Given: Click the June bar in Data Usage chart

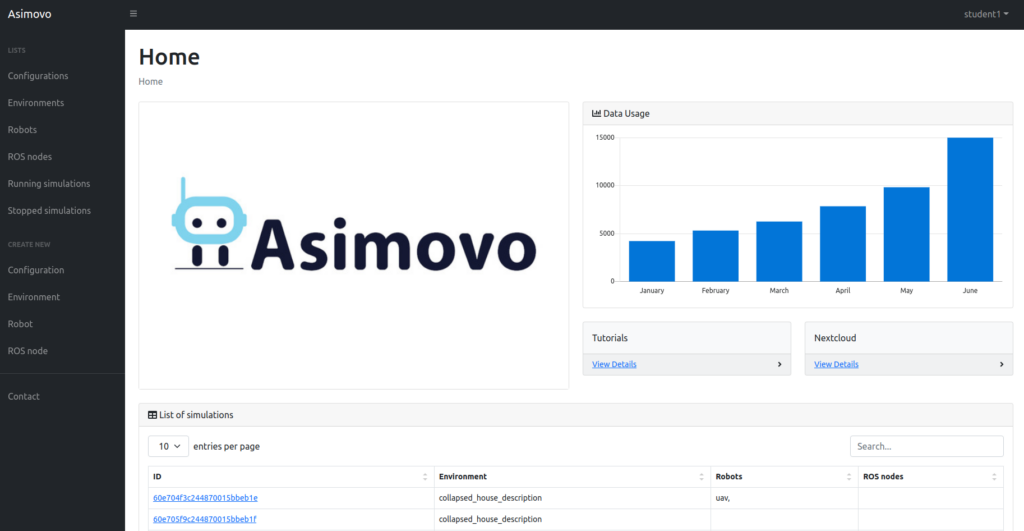Looking at the screenshot, I should pos(970,210).
